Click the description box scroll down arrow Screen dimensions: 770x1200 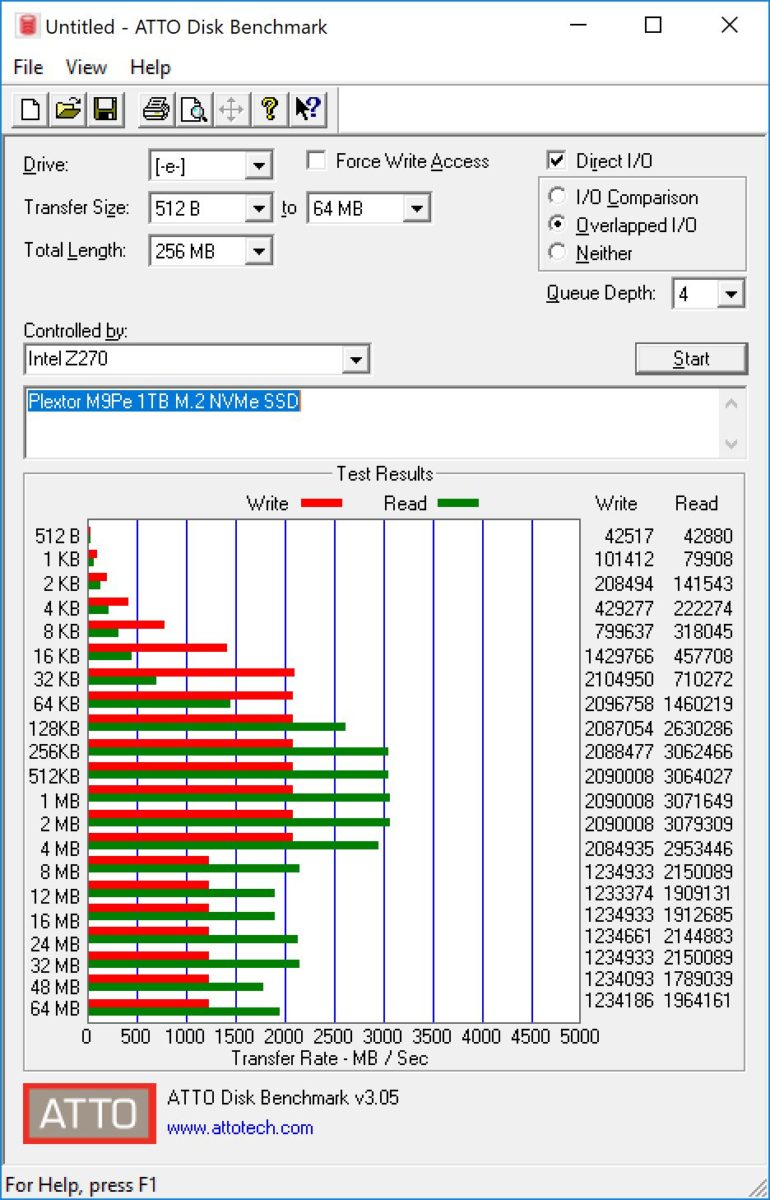tap(732, 443)
